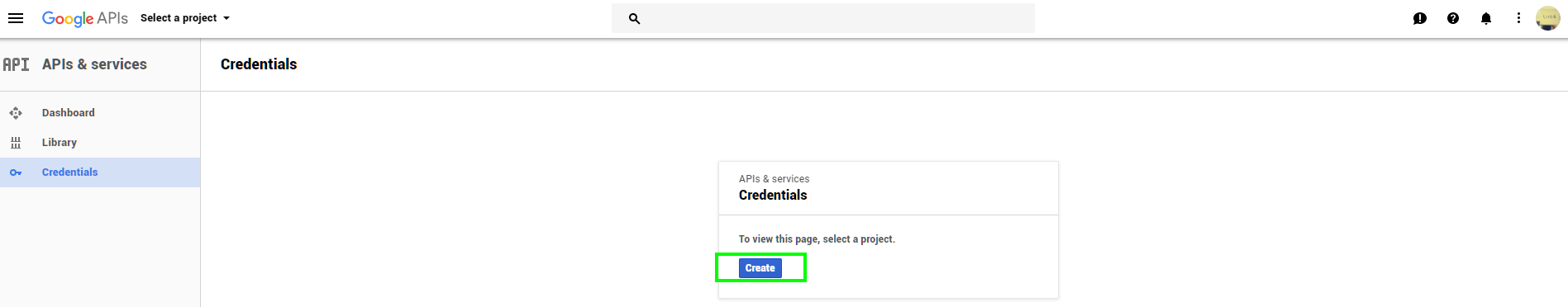This screenshot has width=1568, height=307.
Task: Click the Credentials key icon
Action: click(x=16, y=172)
